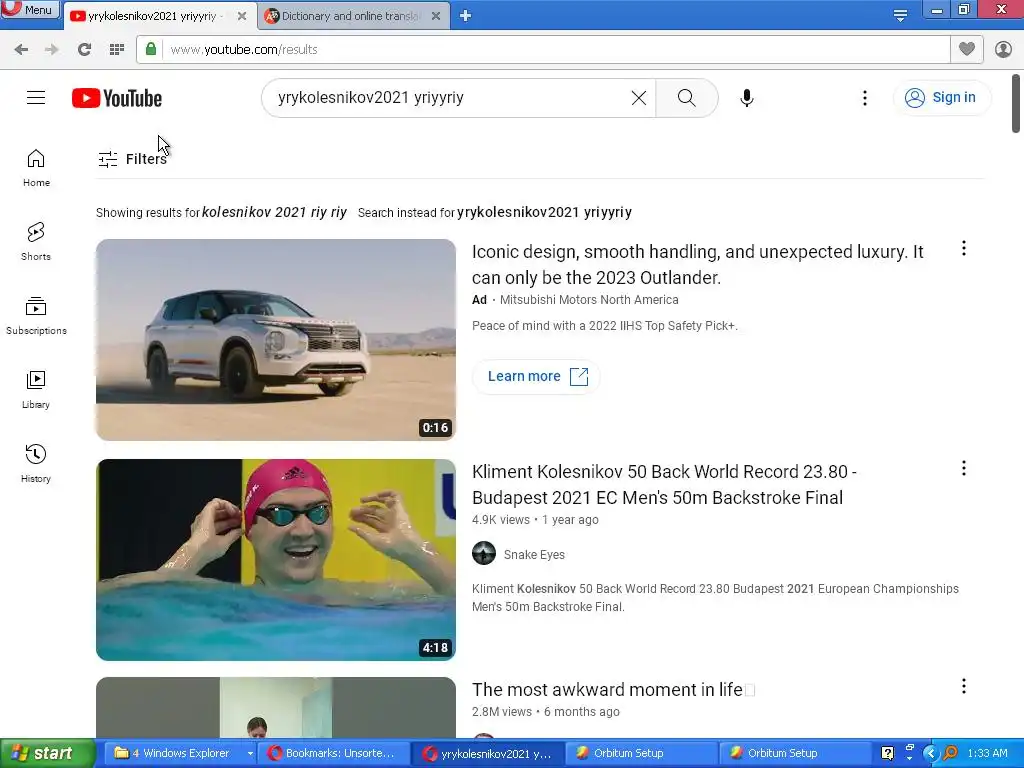Switch to Bookmarks: Unsorted taskbar window
1024x768 pixels.
(333, 754)
